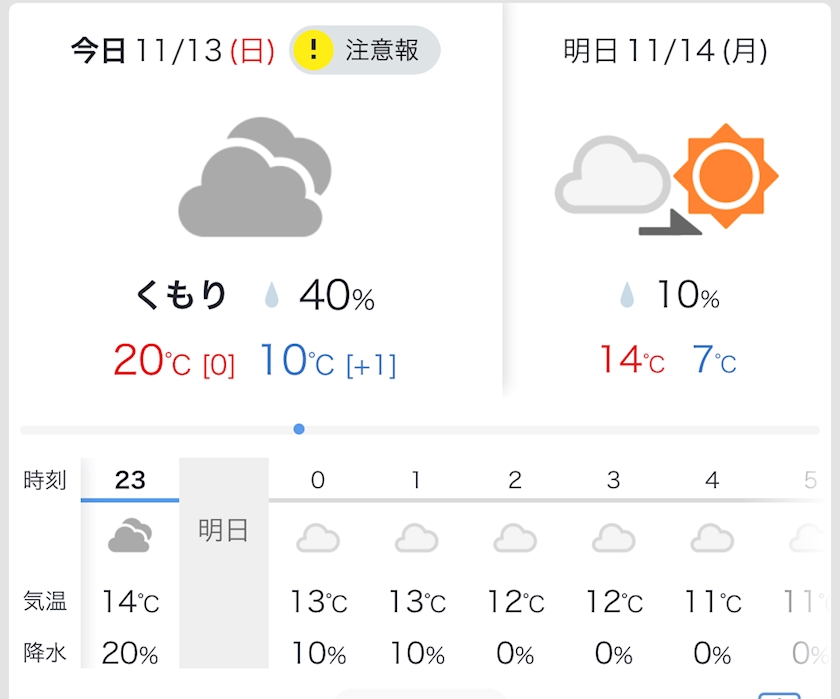Screen dimensions: 840x699
Task: Click the 4 o'clock cloud icon
Action: pos(712,538)
